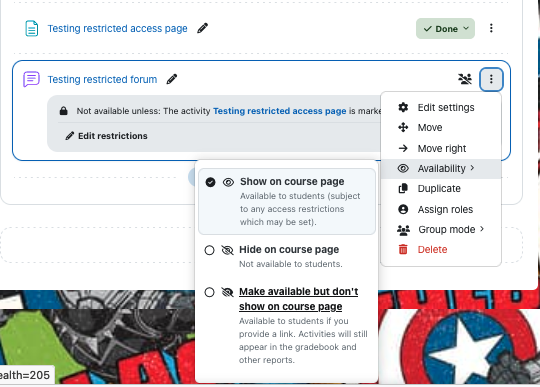This screenshot has width=540, height=387.
Task: Click the three-dot actions button for the forum
Action: [x=491, y=79]
